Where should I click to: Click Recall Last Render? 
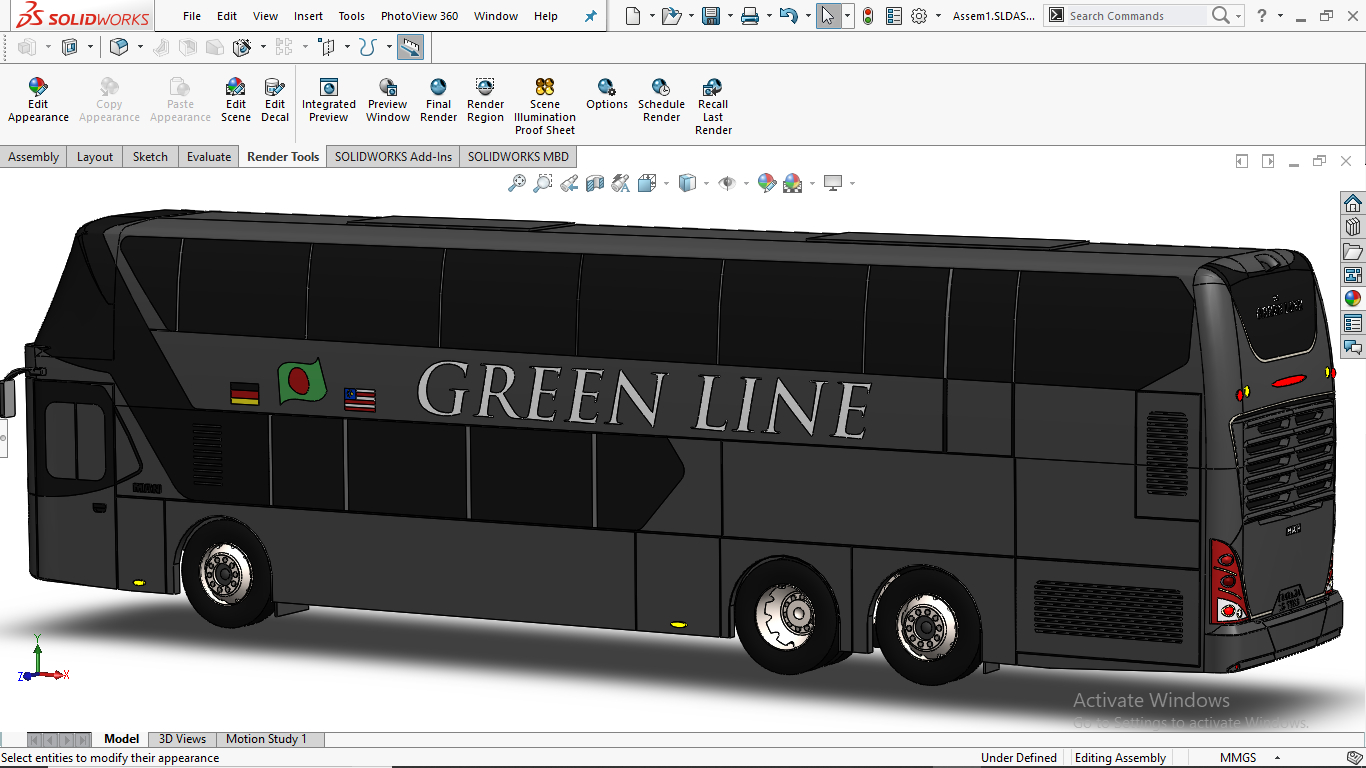pos(713,106)
